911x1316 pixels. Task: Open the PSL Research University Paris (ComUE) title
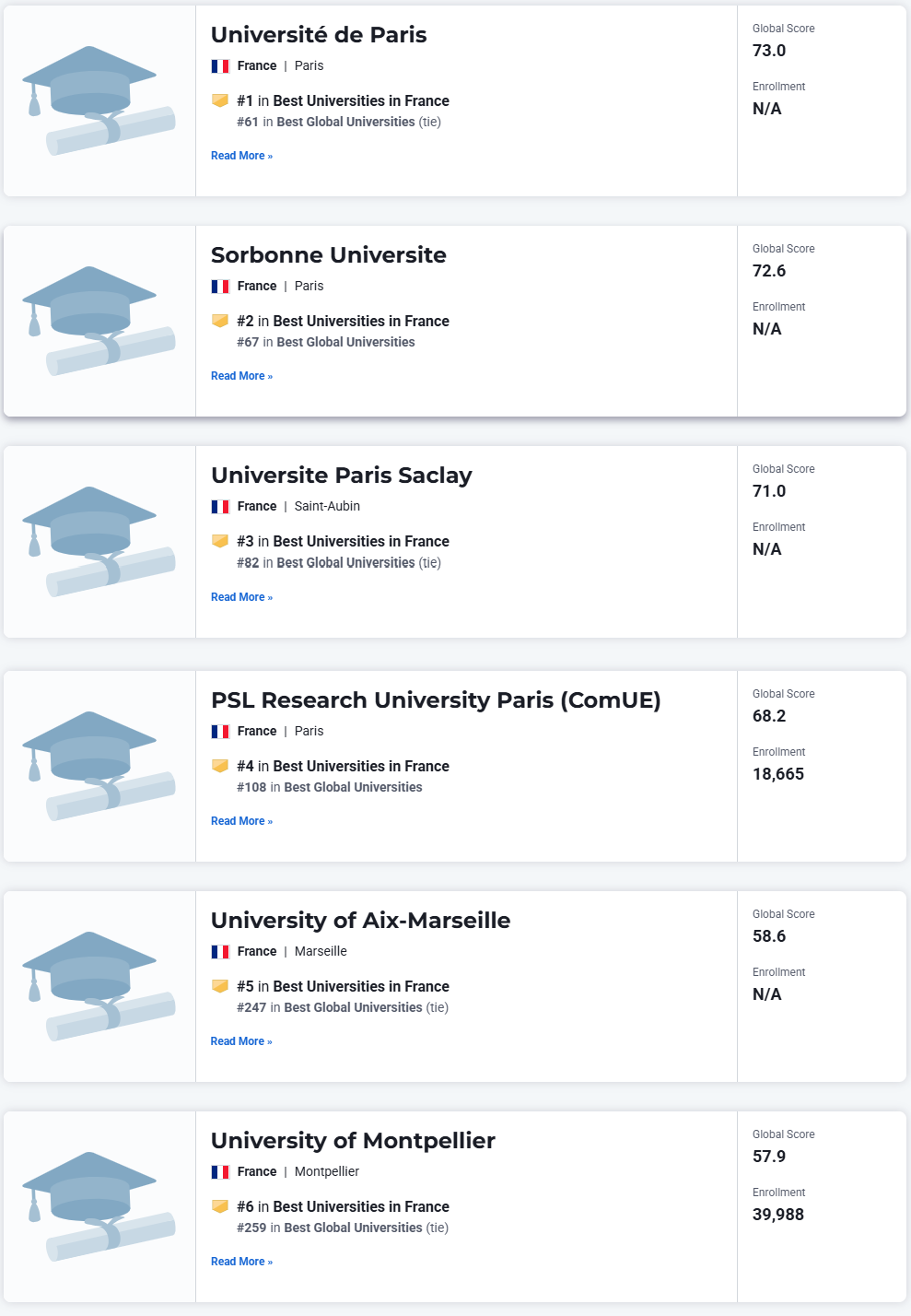tap(436, 700)
